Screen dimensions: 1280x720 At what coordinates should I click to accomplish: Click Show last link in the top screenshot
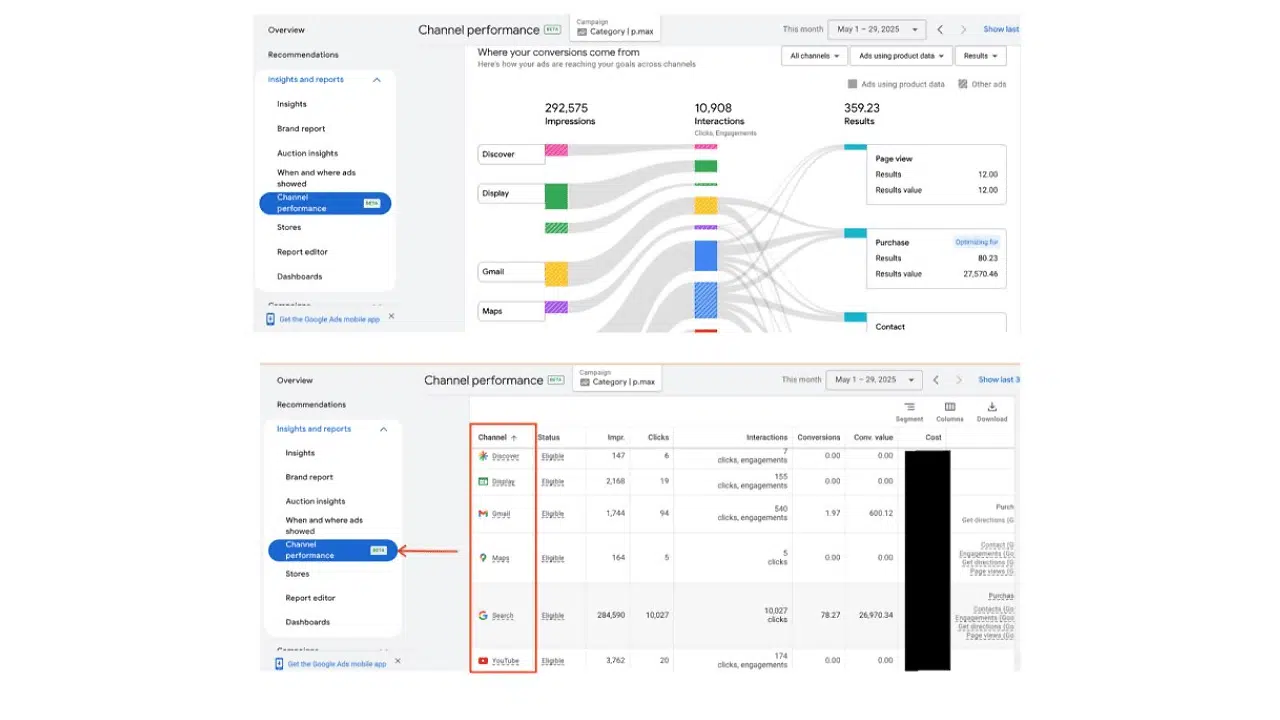click(x=1001, y=30)
